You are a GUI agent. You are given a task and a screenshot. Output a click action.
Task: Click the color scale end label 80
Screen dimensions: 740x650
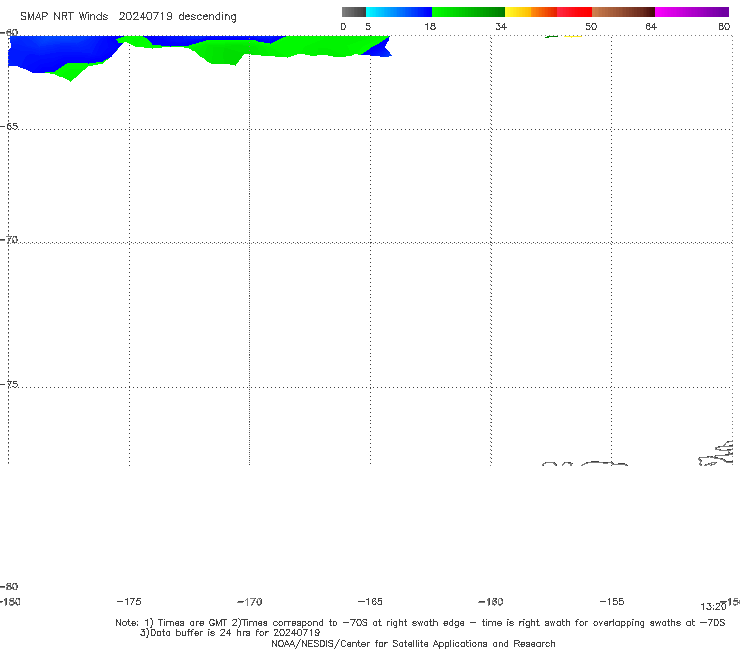724,26
